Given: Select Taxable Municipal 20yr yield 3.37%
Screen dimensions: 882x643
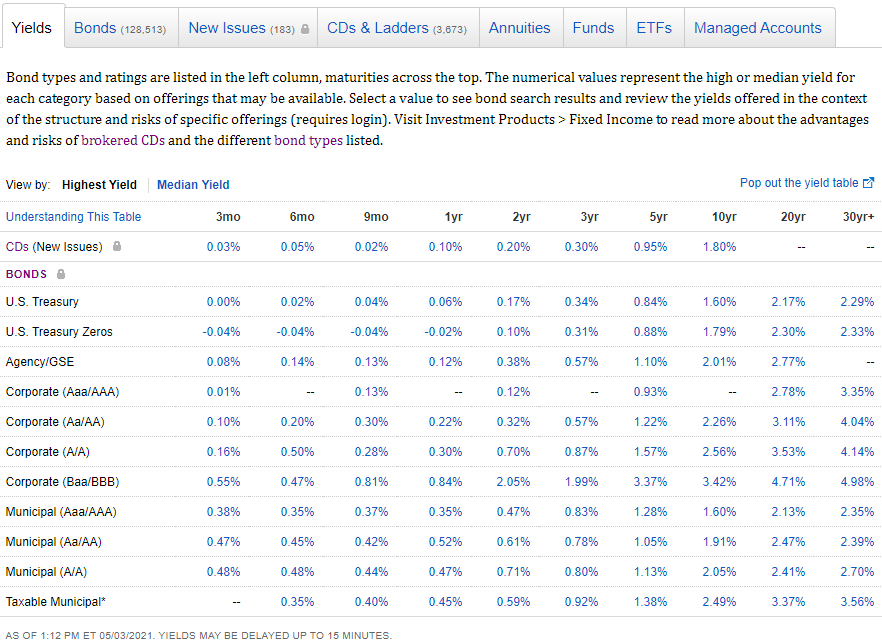Looking at the screenshot, I should click(x=788, y=602).
